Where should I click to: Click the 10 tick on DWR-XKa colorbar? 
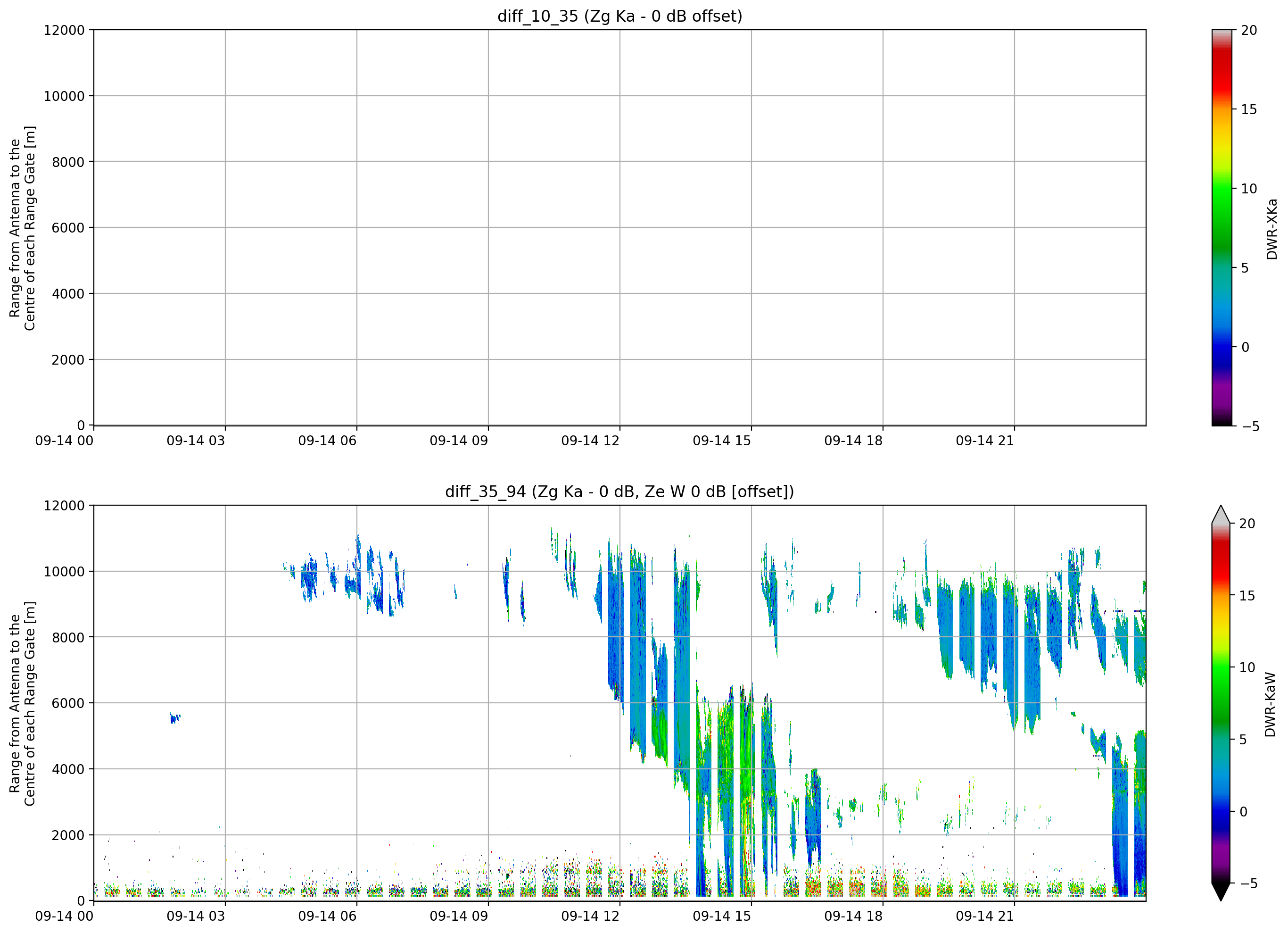tap(1249, 189)
